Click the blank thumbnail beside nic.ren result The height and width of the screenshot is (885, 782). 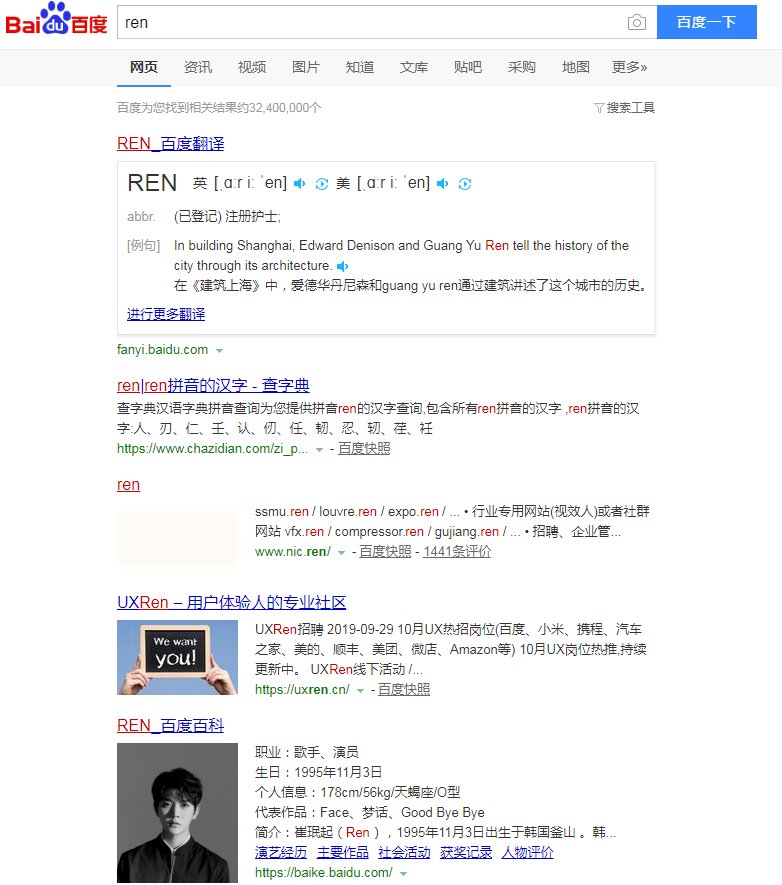tap(177, 538)
